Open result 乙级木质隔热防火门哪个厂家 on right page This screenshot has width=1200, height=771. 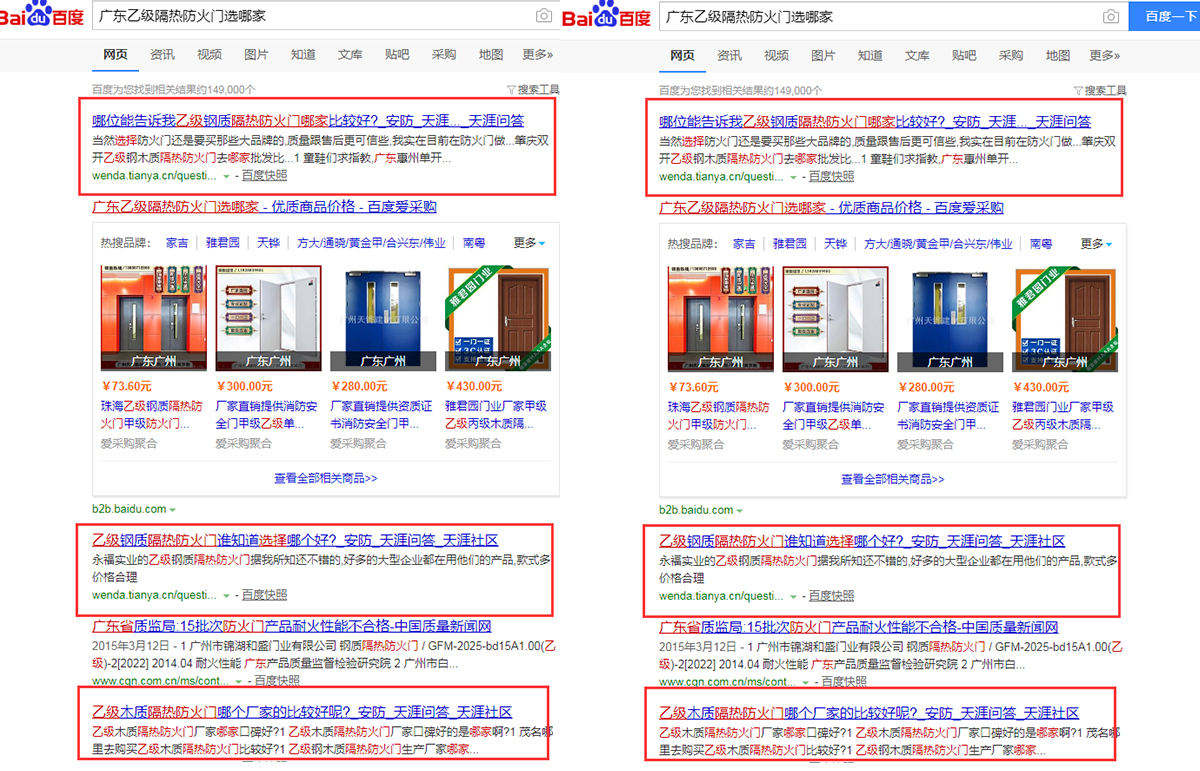pos(869,712)
